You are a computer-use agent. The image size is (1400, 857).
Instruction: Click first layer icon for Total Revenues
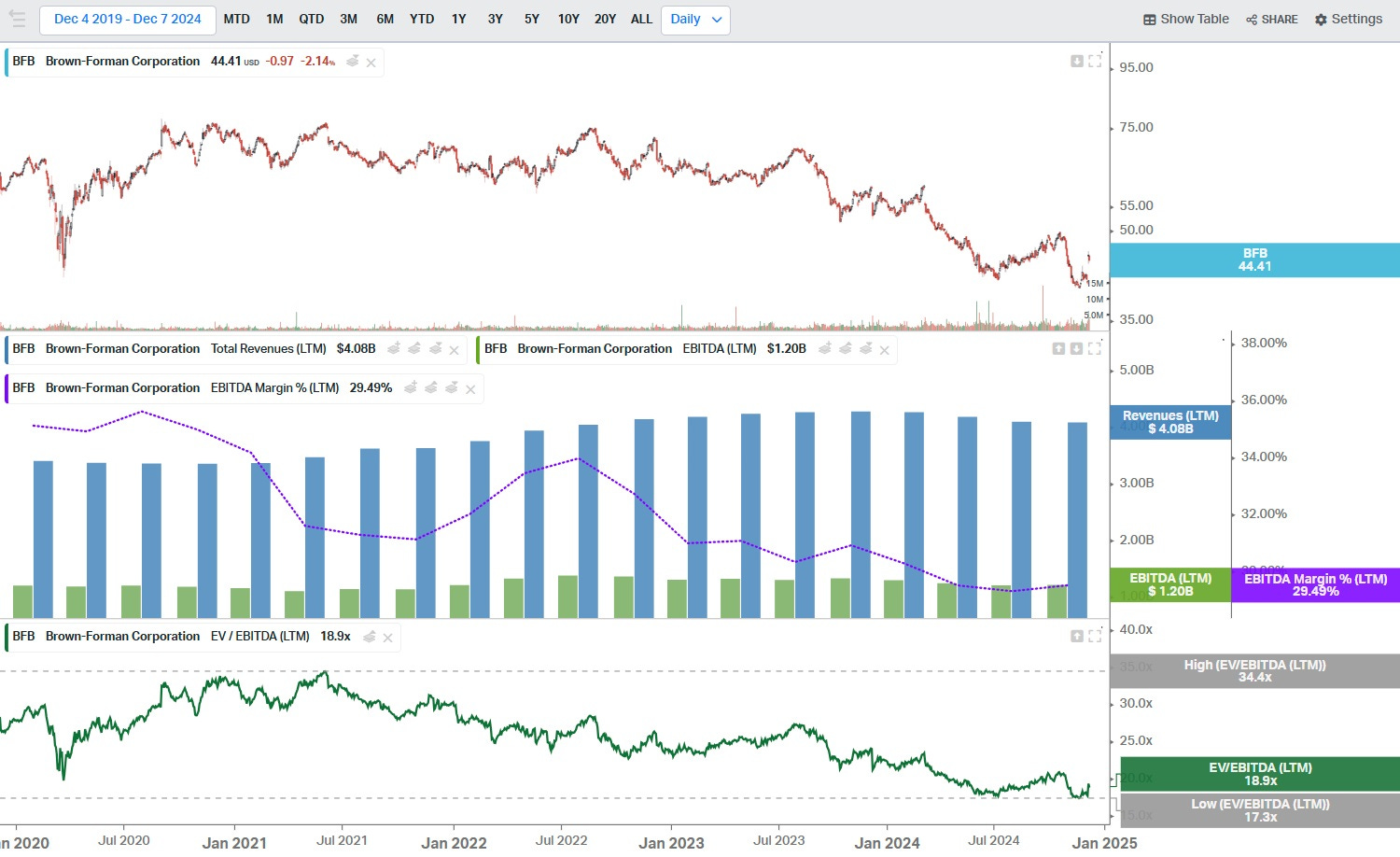[x=394, y=348]
